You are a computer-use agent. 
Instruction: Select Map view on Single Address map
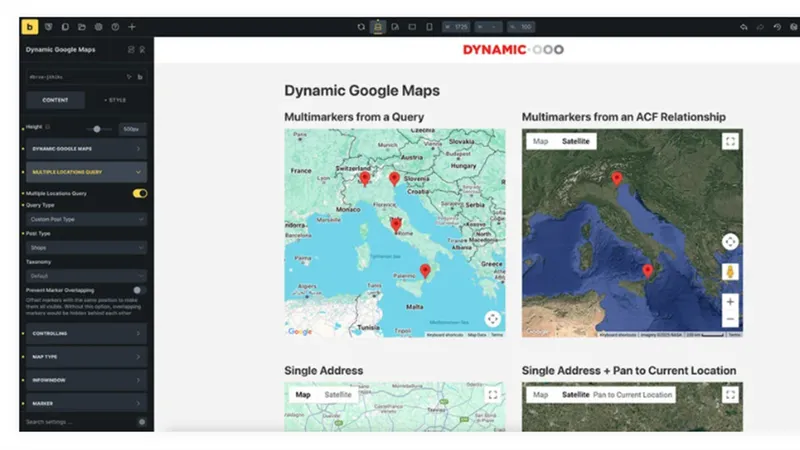tap(303, 395)
